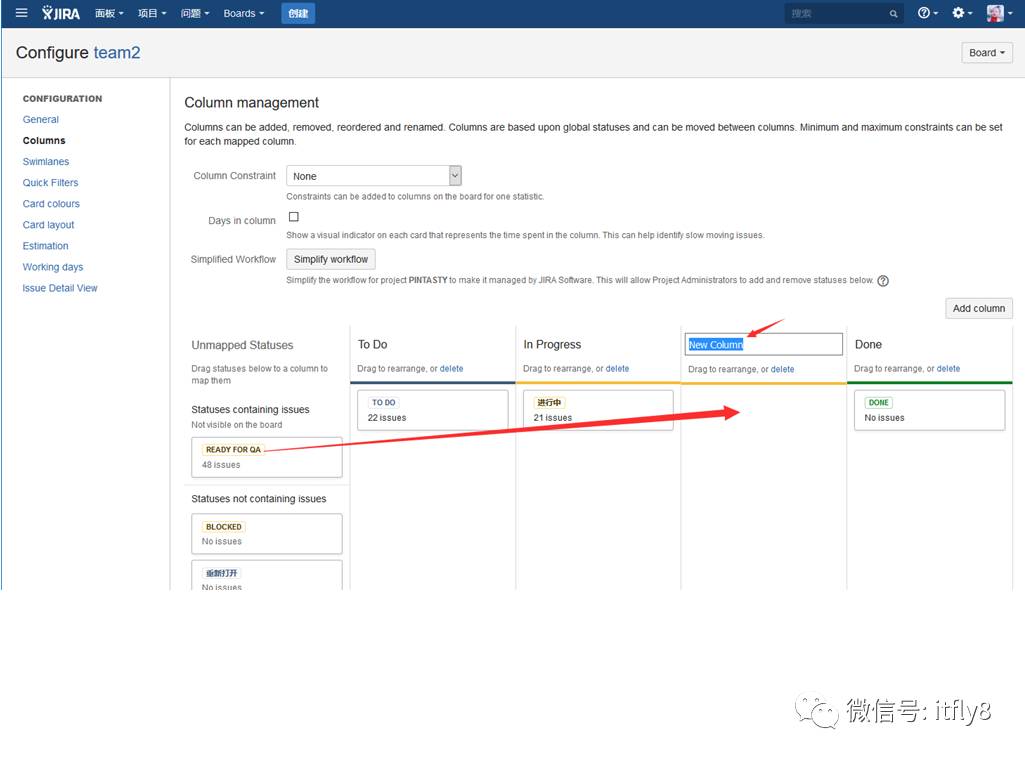1025x759 pixels.
Task: Click the Simplified Workflow help icon
Action: click(882, 280)
